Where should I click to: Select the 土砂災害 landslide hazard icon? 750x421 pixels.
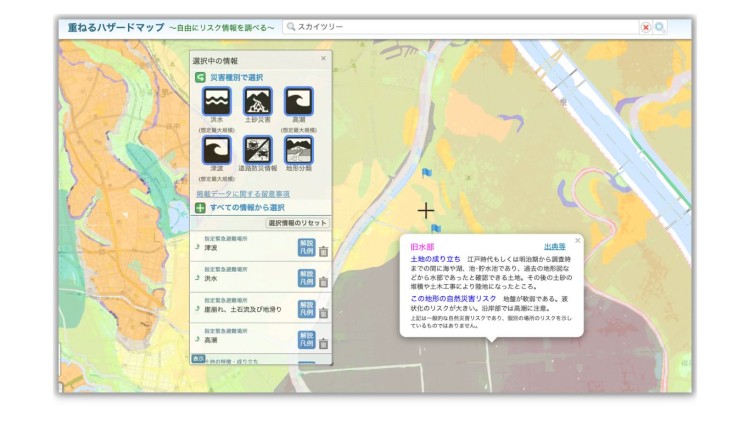click(258, 101)
